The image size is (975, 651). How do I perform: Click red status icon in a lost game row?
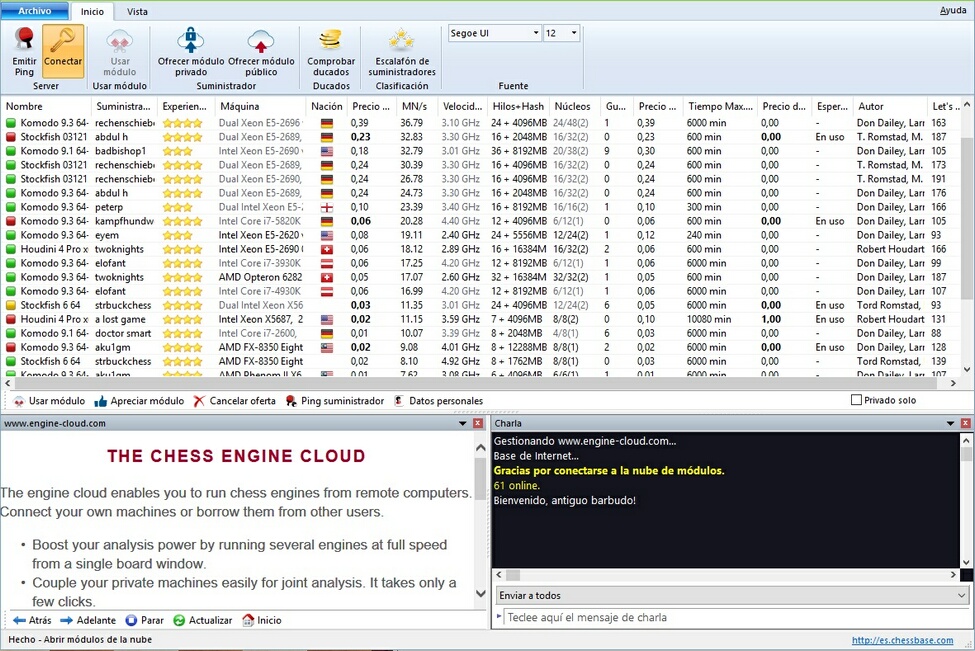pos(11,320)
